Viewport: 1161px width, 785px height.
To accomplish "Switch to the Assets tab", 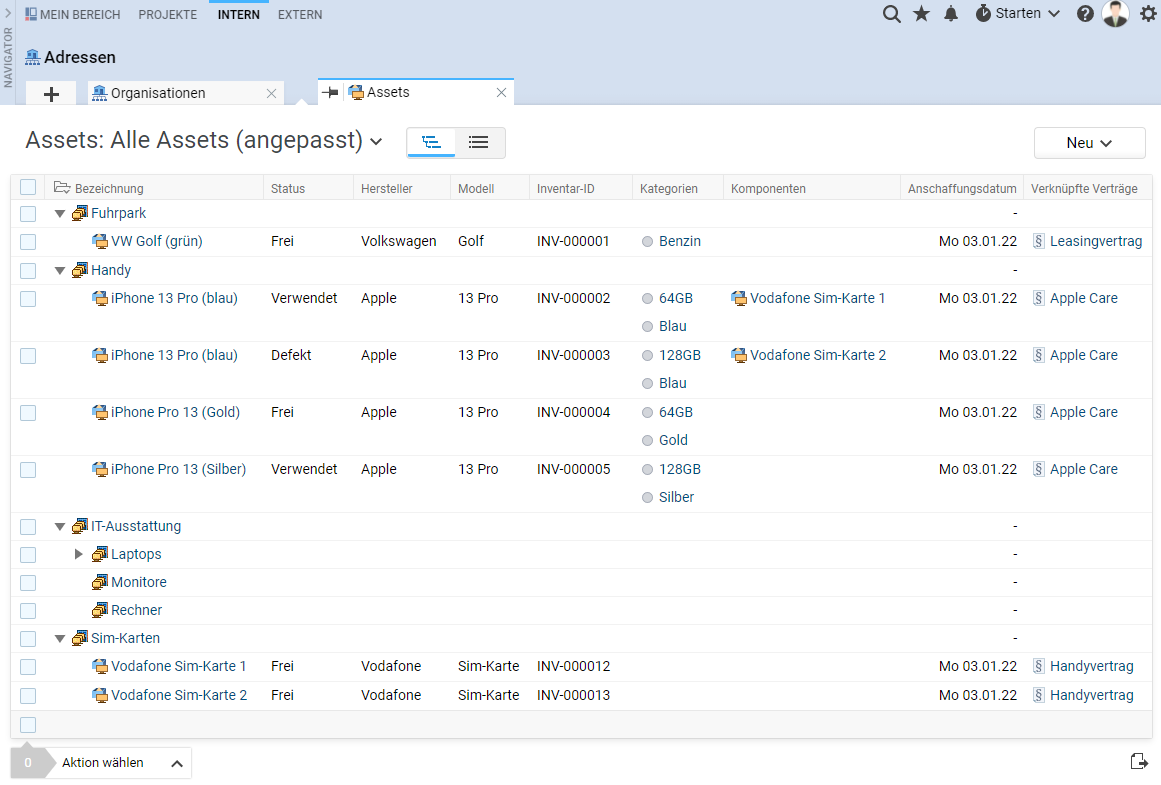I will pos(388,93).
